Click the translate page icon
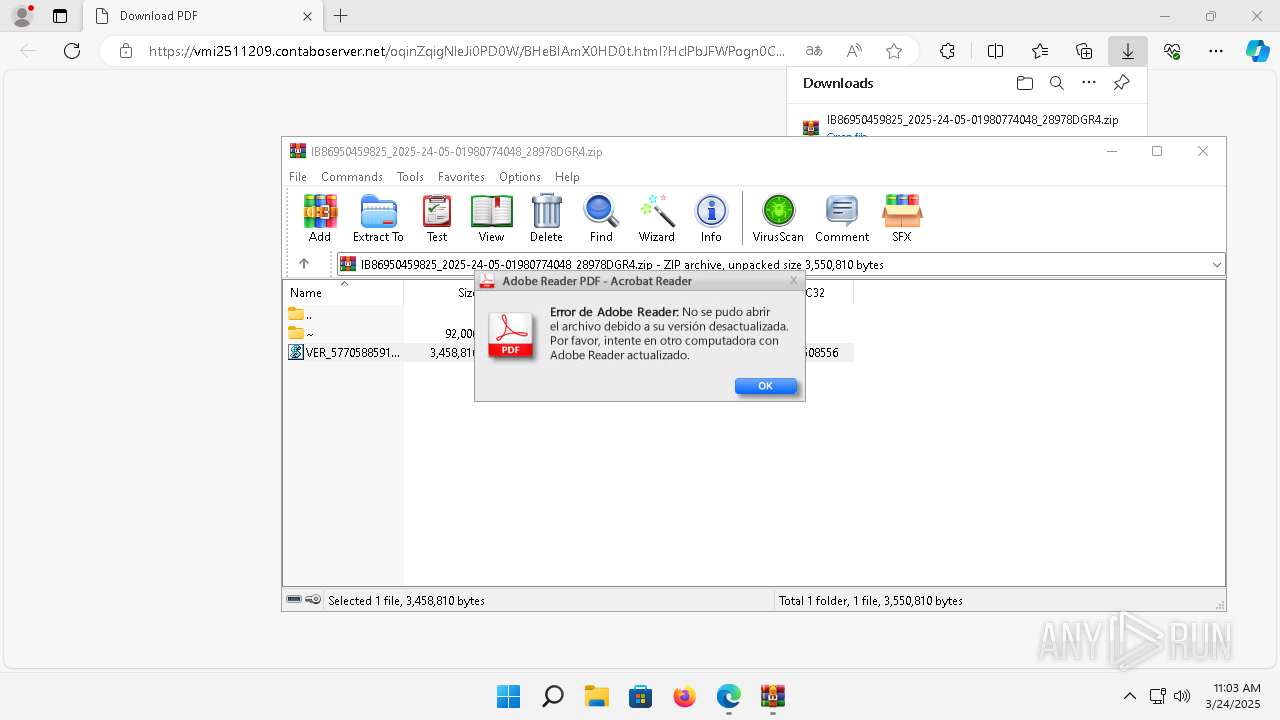This screenshot has height=720, width=1280. pyautogui.click(x=814, y=51)
